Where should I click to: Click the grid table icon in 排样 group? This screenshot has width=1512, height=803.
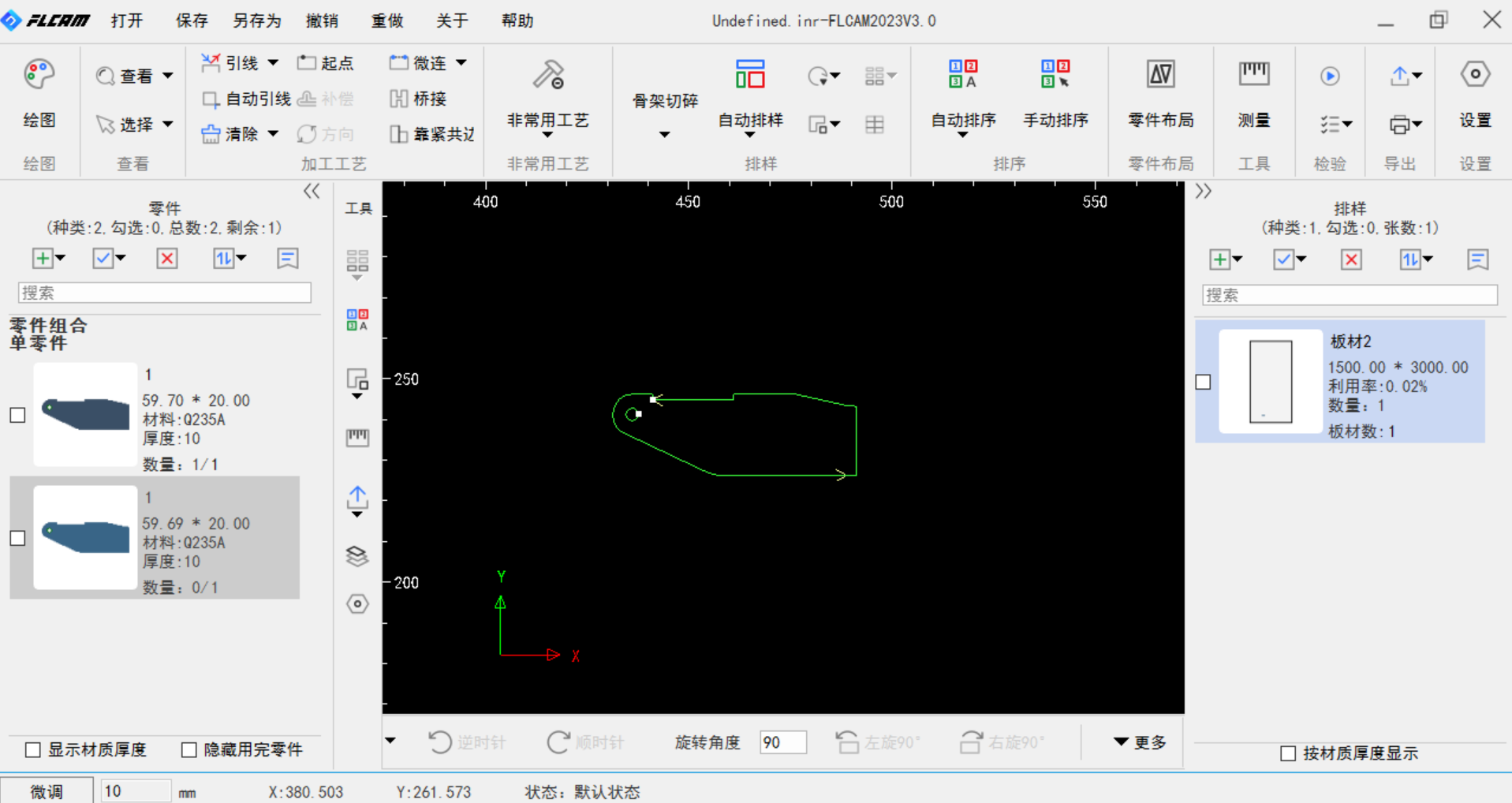click(x=875, y=125)
